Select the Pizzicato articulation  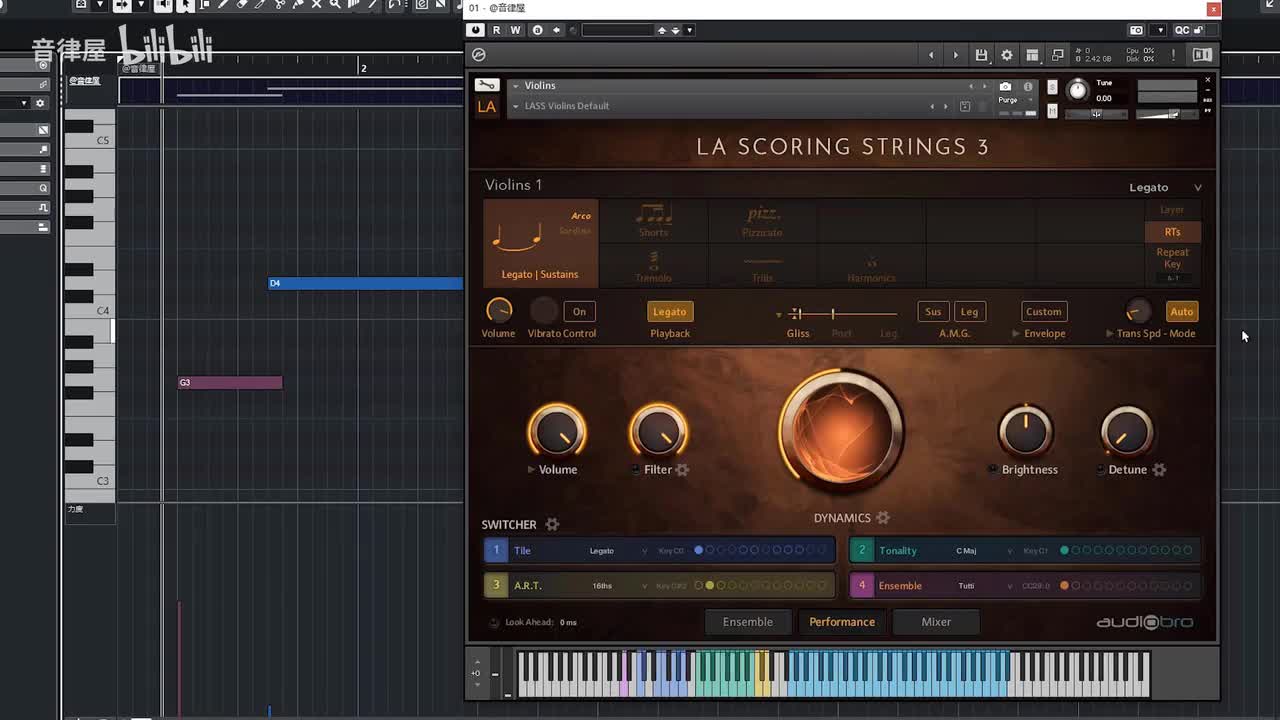pyautogui.click(x=762, y=221)
